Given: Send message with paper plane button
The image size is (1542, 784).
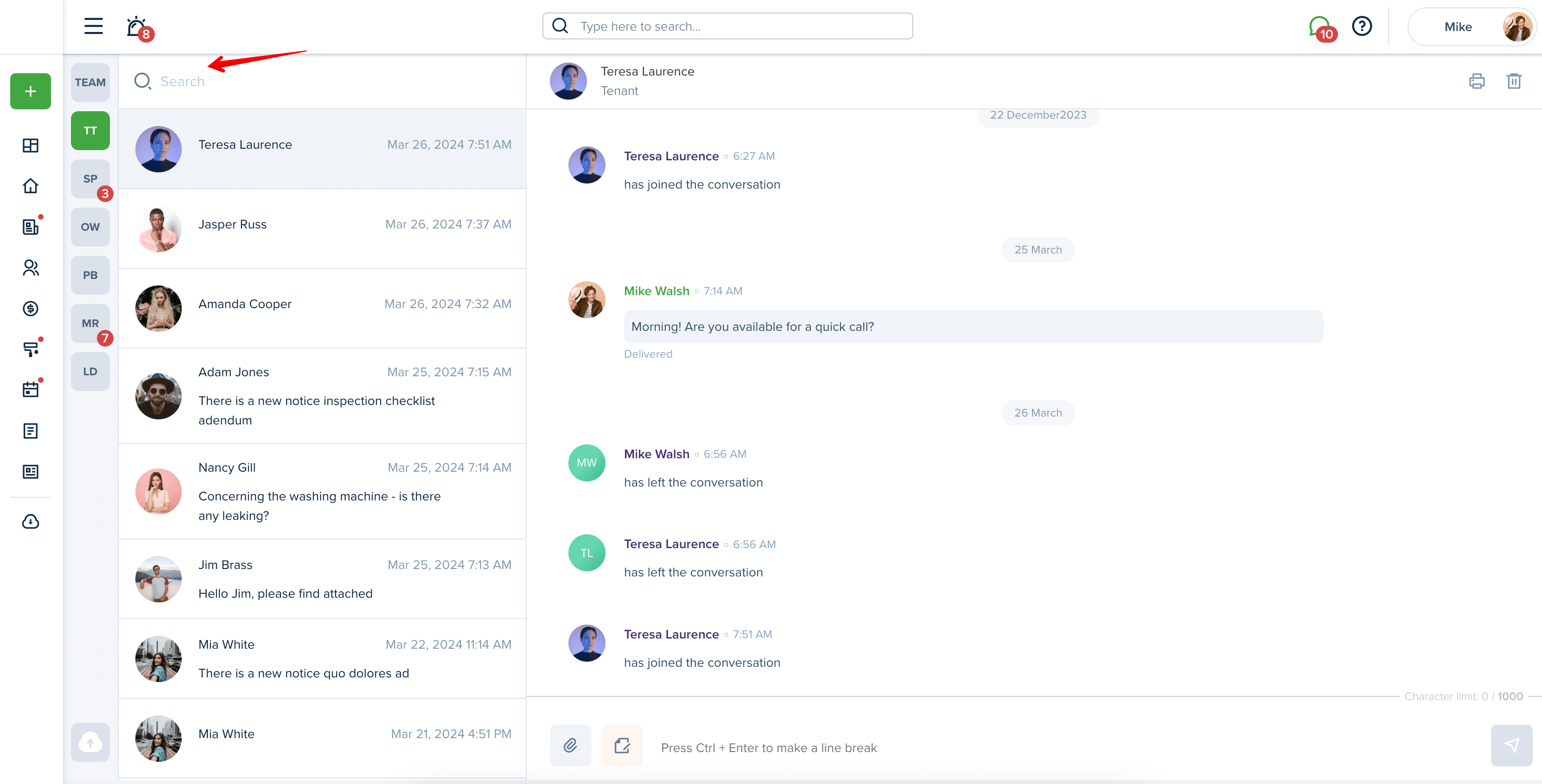Looking at the screenshot, I should coord(1511,745).
